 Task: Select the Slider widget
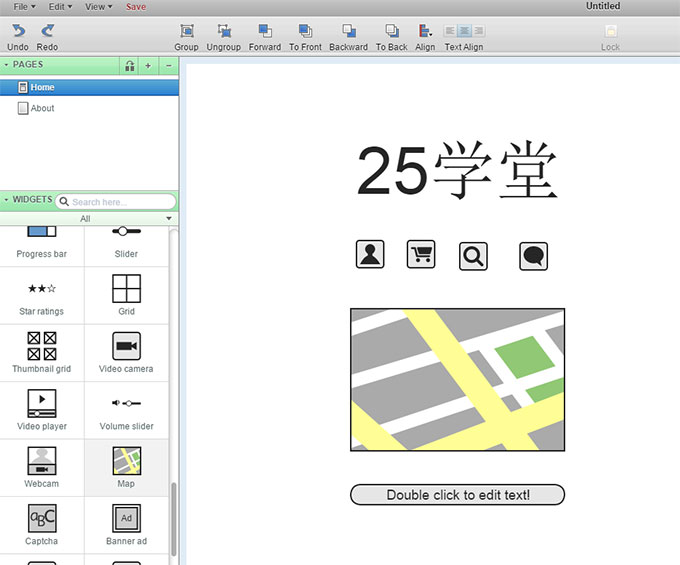[126, 244]
